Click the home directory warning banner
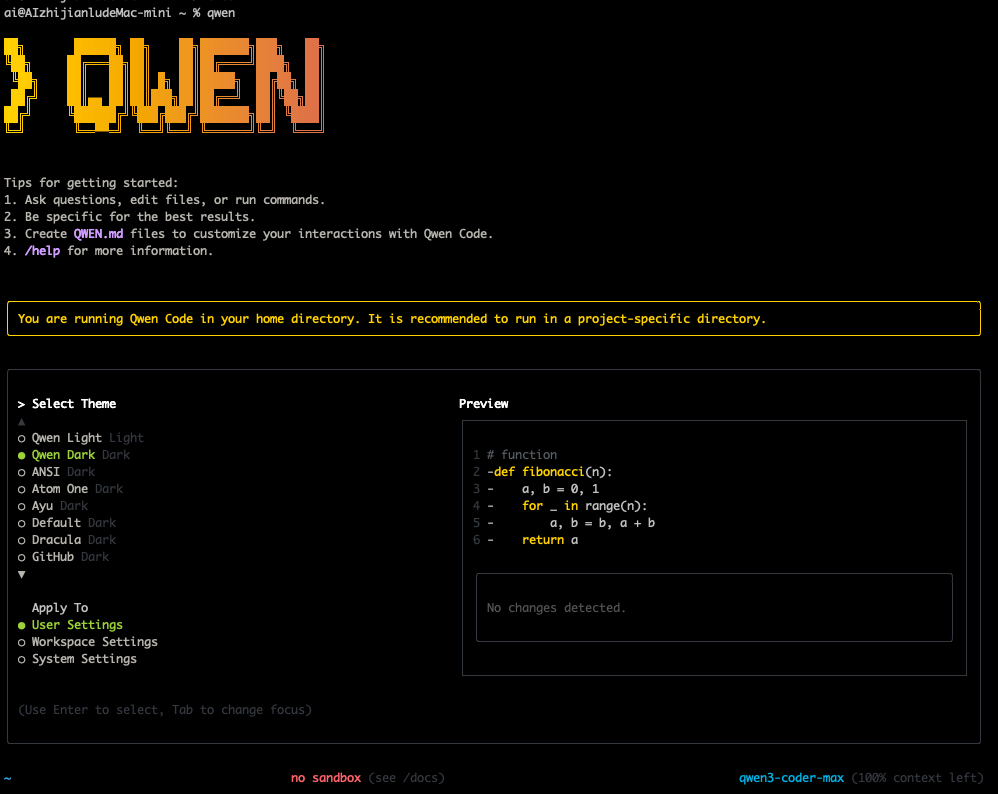Image resolution: width=998 pixels, height=794 pixels. 494,318
